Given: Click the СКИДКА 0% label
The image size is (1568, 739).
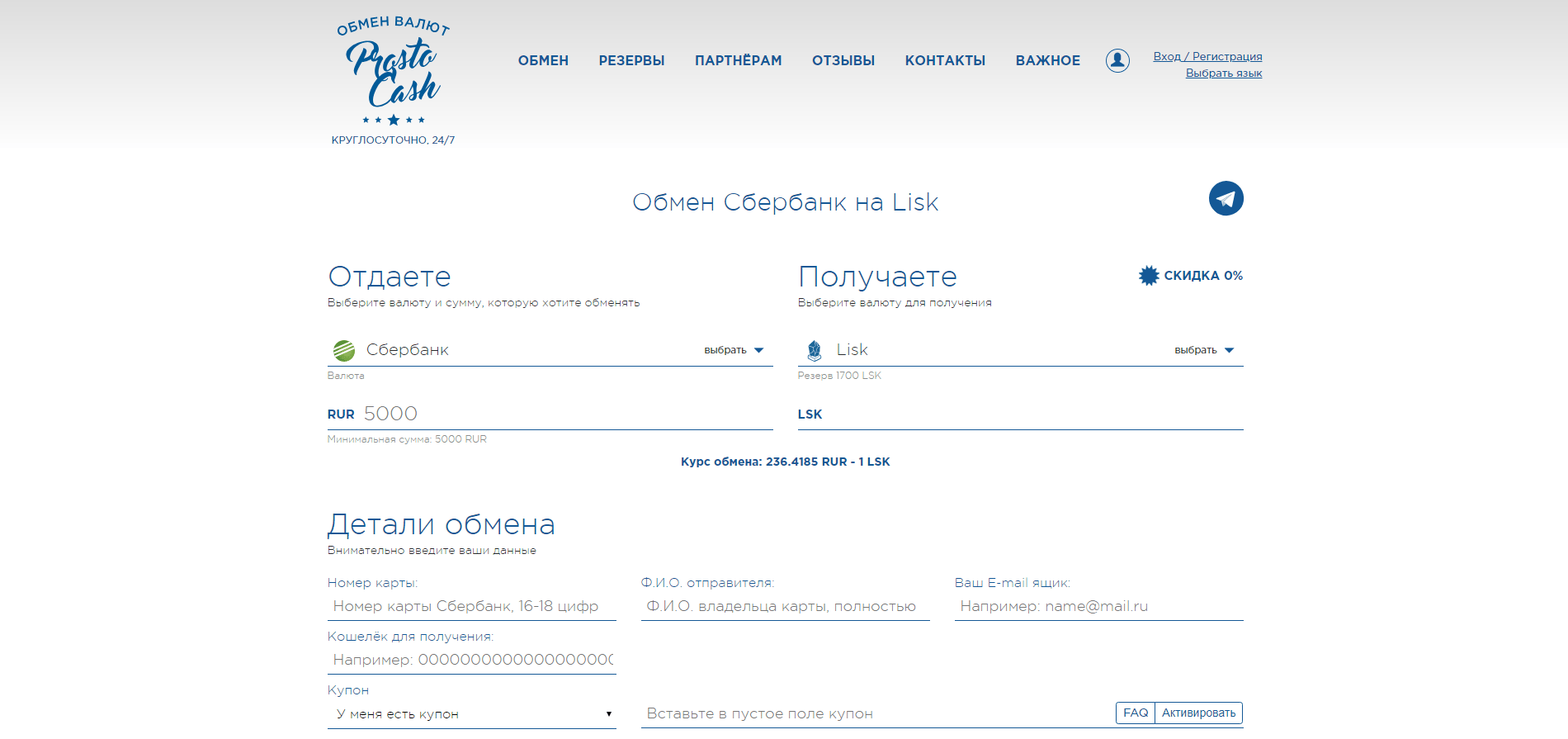Looking at the screenshot, I should click(1203, 276).
